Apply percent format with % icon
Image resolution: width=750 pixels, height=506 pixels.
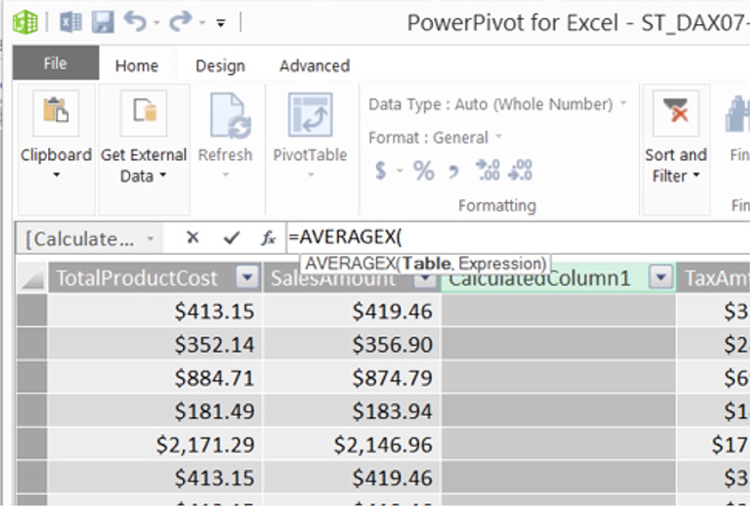pos(424,171)
